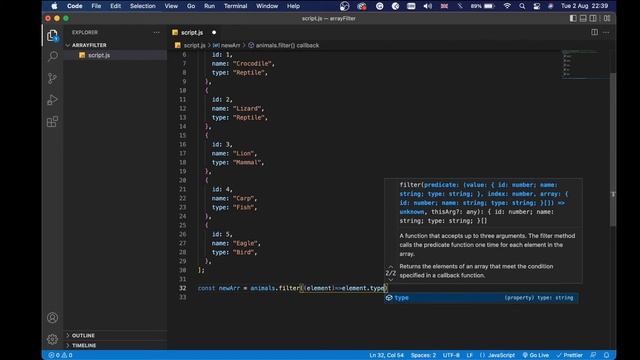Click the "Eagle" string on line 27
Screen dimensions: 640x360
(246, 243)
